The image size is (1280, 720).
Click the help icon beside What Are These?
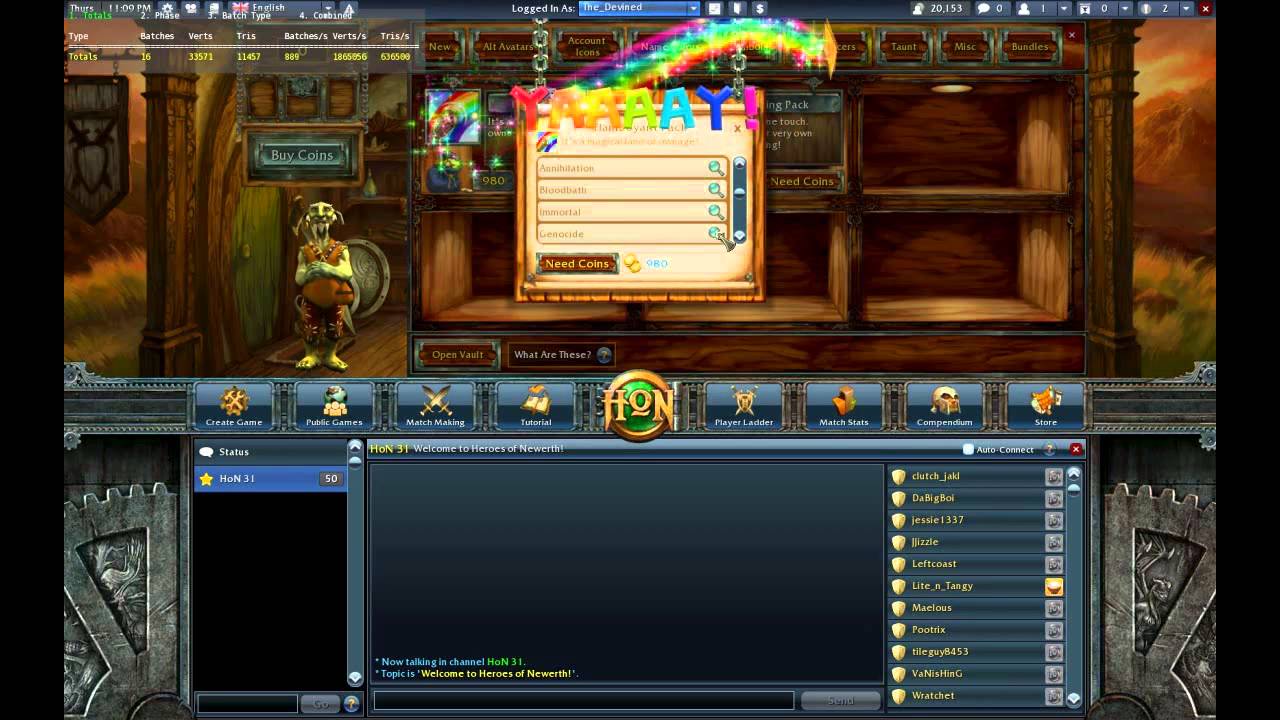(603, 355)
